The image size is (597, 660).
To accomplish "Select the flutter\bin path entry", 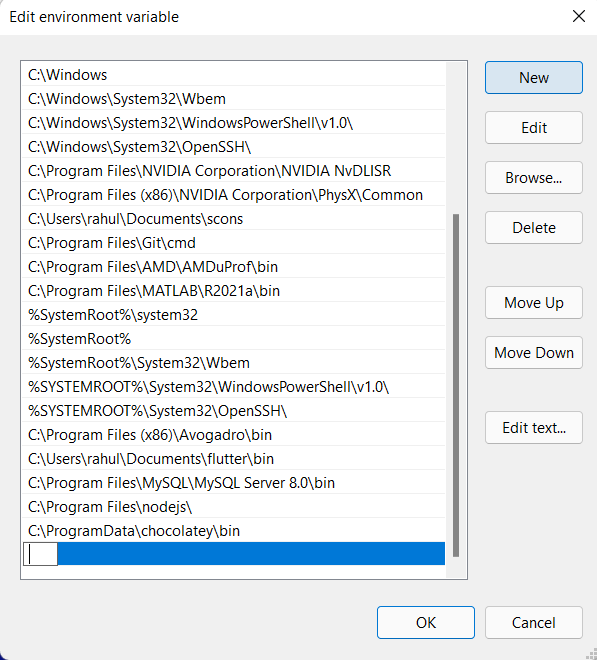I will click(234, 459).
